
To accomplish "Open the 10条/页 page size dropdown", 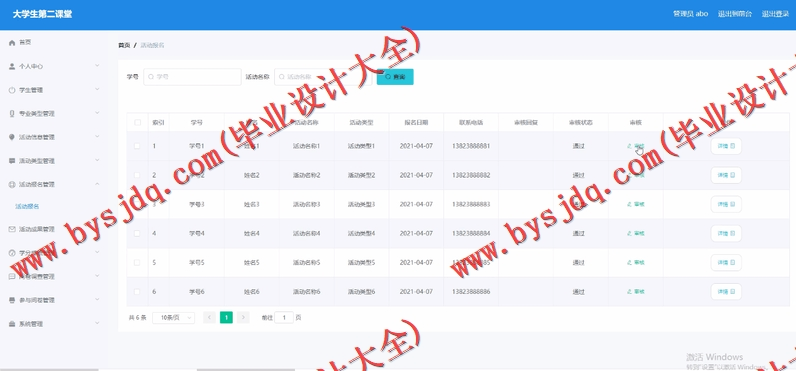I will tap(174, 318).
